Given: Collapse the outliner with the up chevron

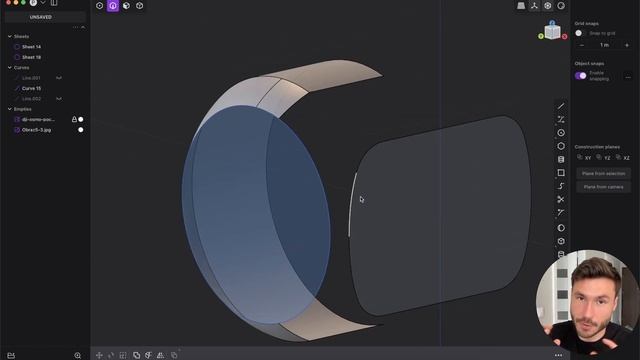Looking at the screenshot, I should click(x=83, y=27).
